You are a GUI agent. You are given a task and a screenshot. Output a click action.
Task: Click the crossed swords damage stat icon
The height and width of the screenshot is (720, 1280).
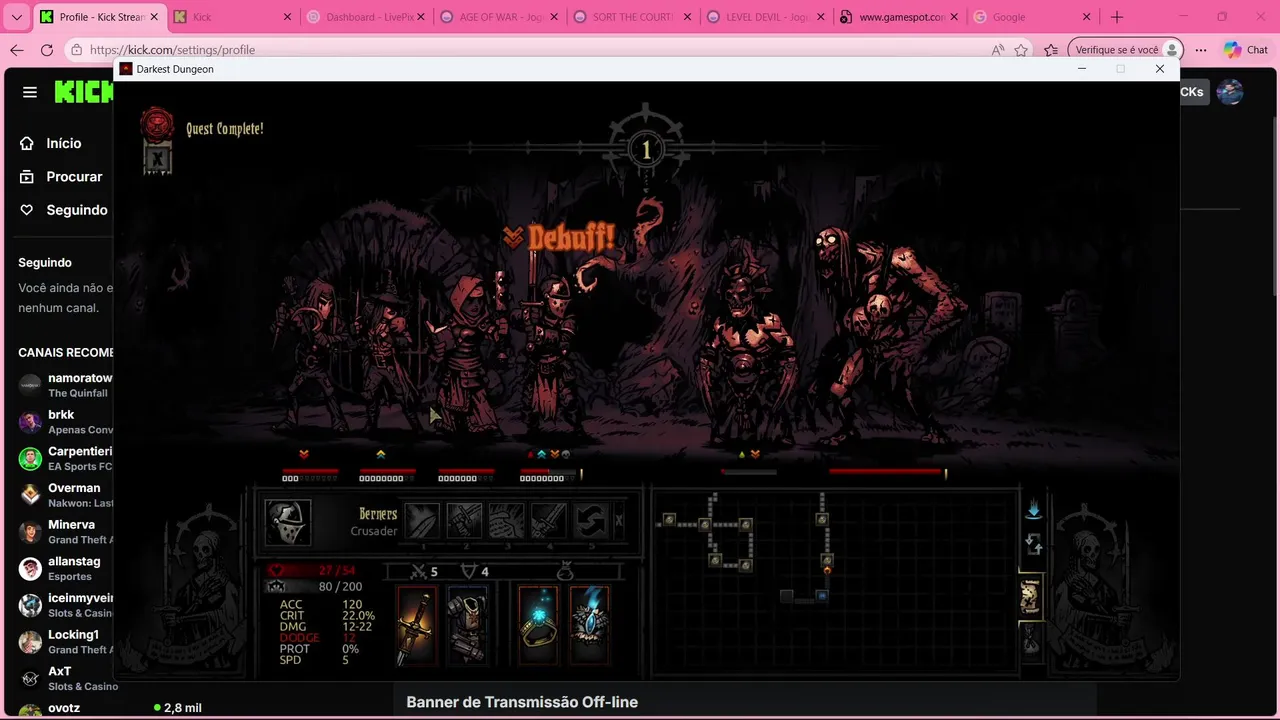tap(419, 572)
